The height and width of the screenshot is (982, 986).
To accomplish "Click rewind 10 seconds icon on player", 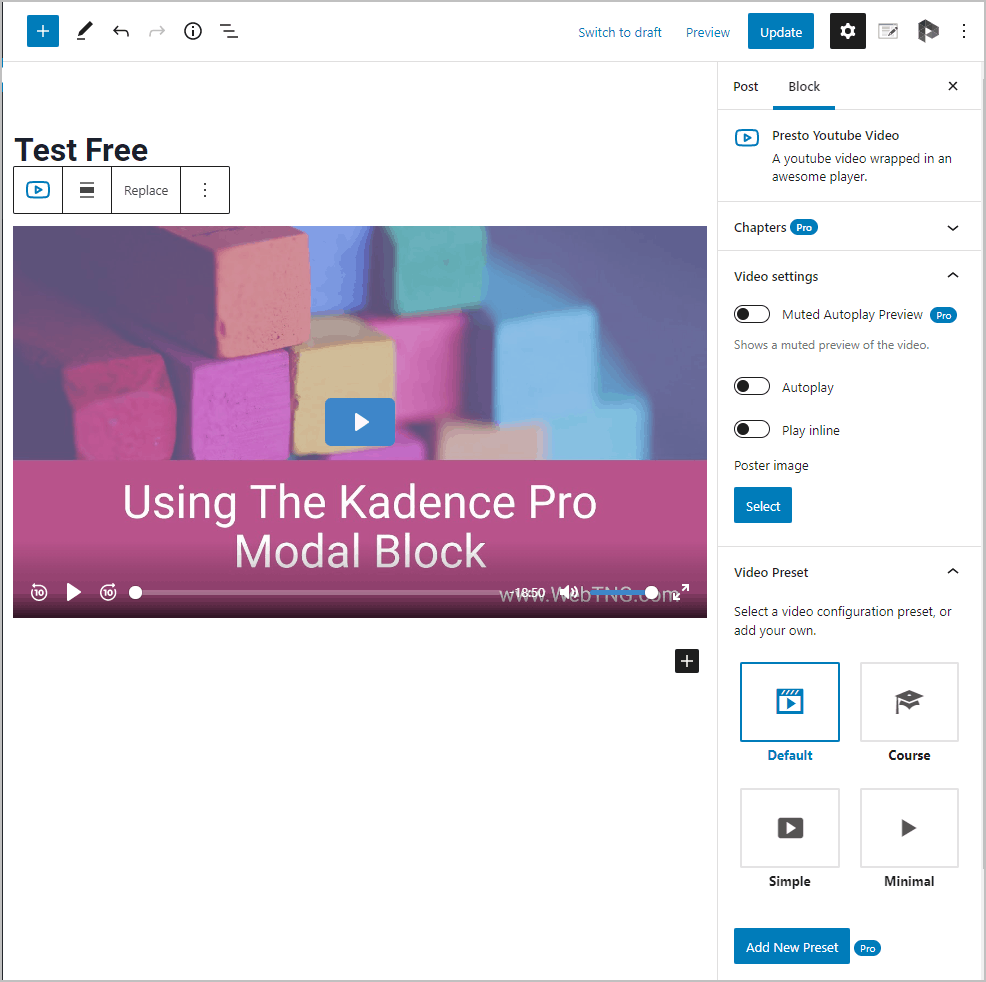I will (39, 592).
